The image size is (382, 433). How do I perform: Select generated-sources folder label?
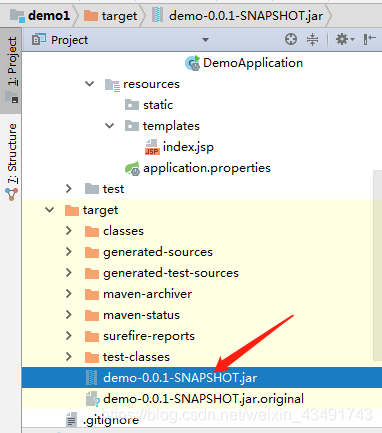pos(158,252)
